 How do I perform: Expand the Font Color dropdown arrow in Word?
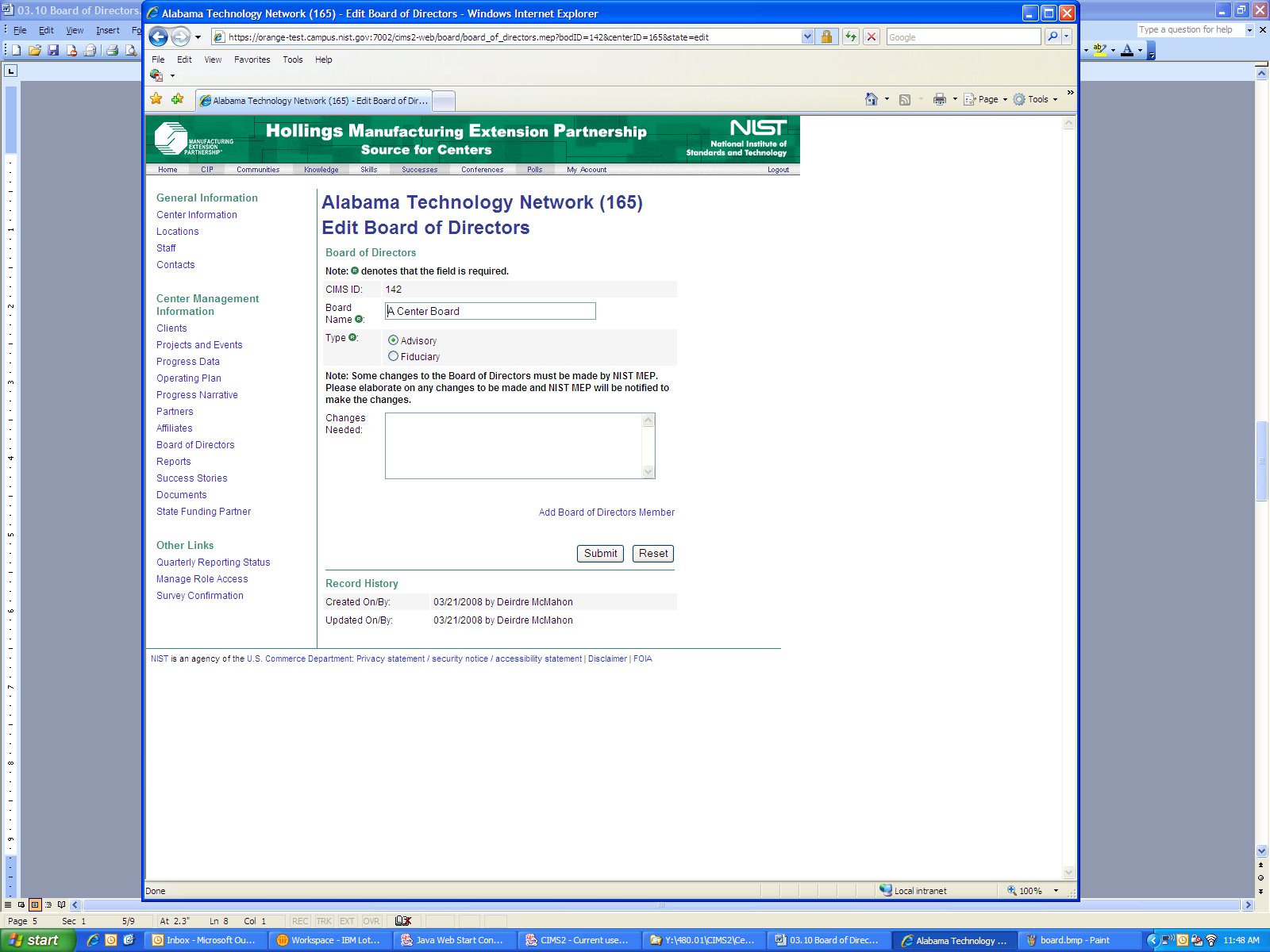tap(1140, 50)
